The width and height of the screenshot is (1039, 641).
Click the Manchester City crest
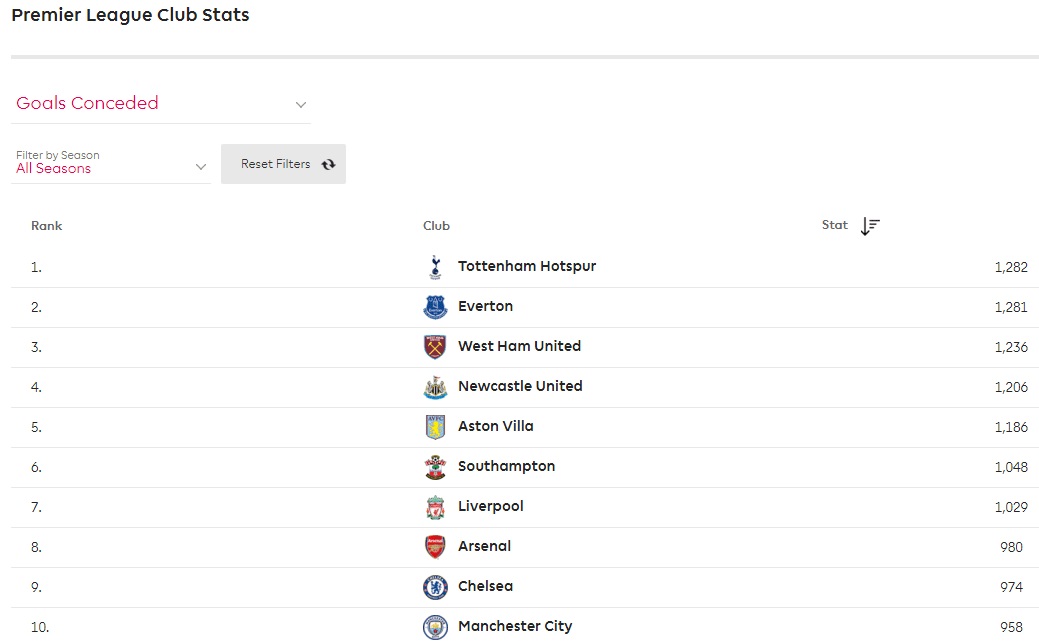pos(434,627)
